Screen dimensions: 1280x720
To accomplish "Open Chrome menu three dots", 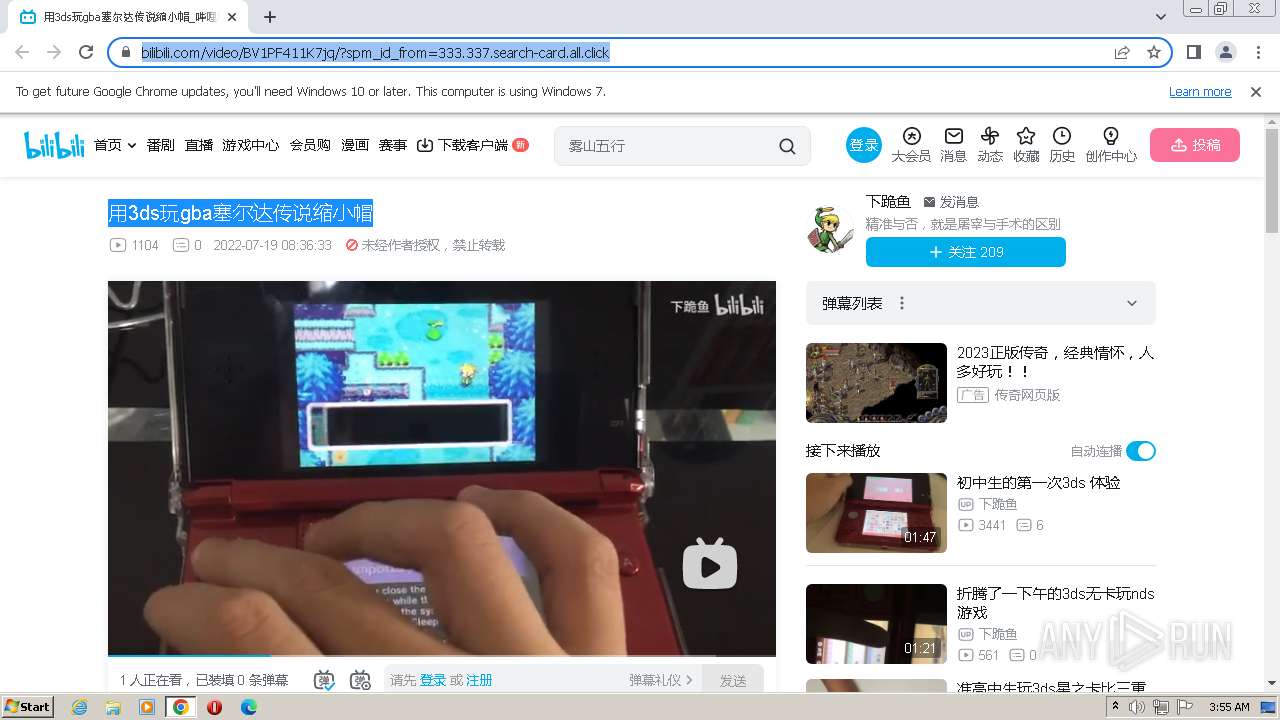I will click(1258, 52).
